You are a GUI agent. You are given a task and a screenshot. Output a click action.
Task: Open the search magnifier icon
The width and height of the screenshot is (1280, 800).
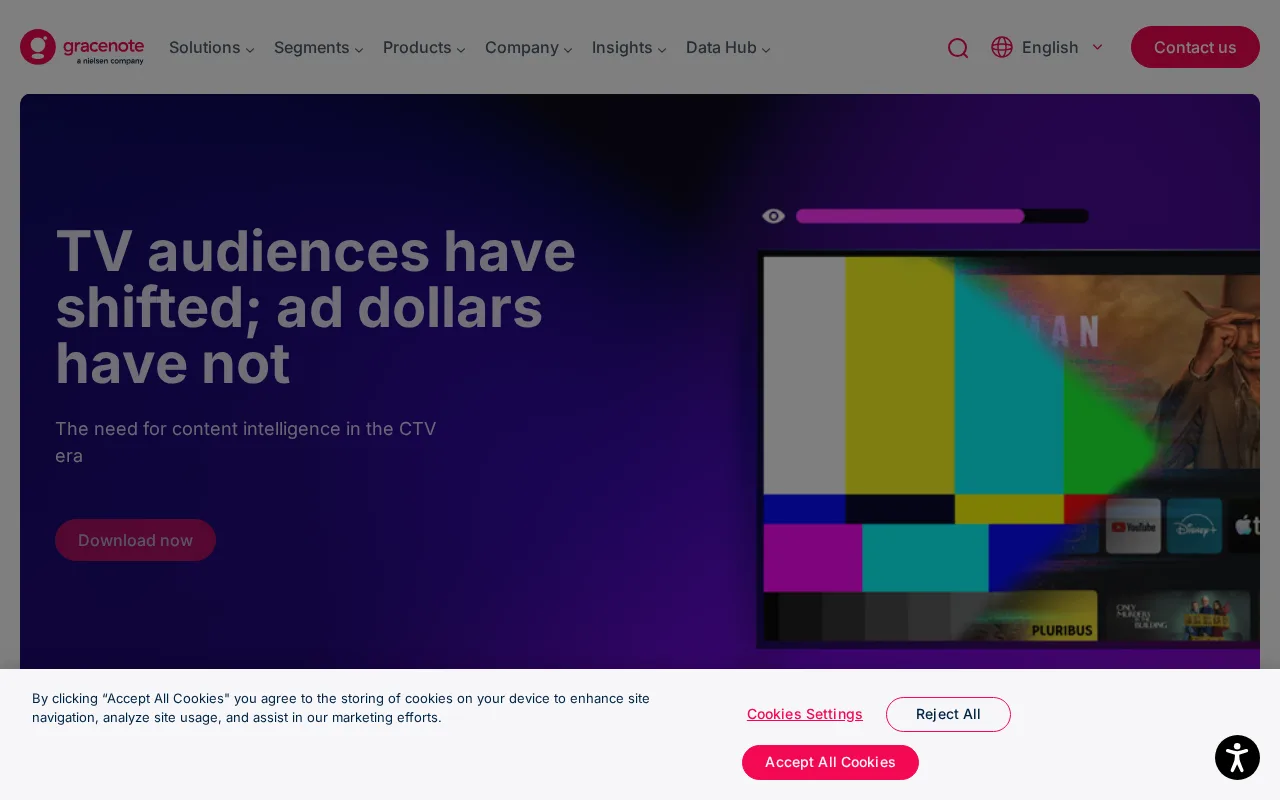point(958,48)
